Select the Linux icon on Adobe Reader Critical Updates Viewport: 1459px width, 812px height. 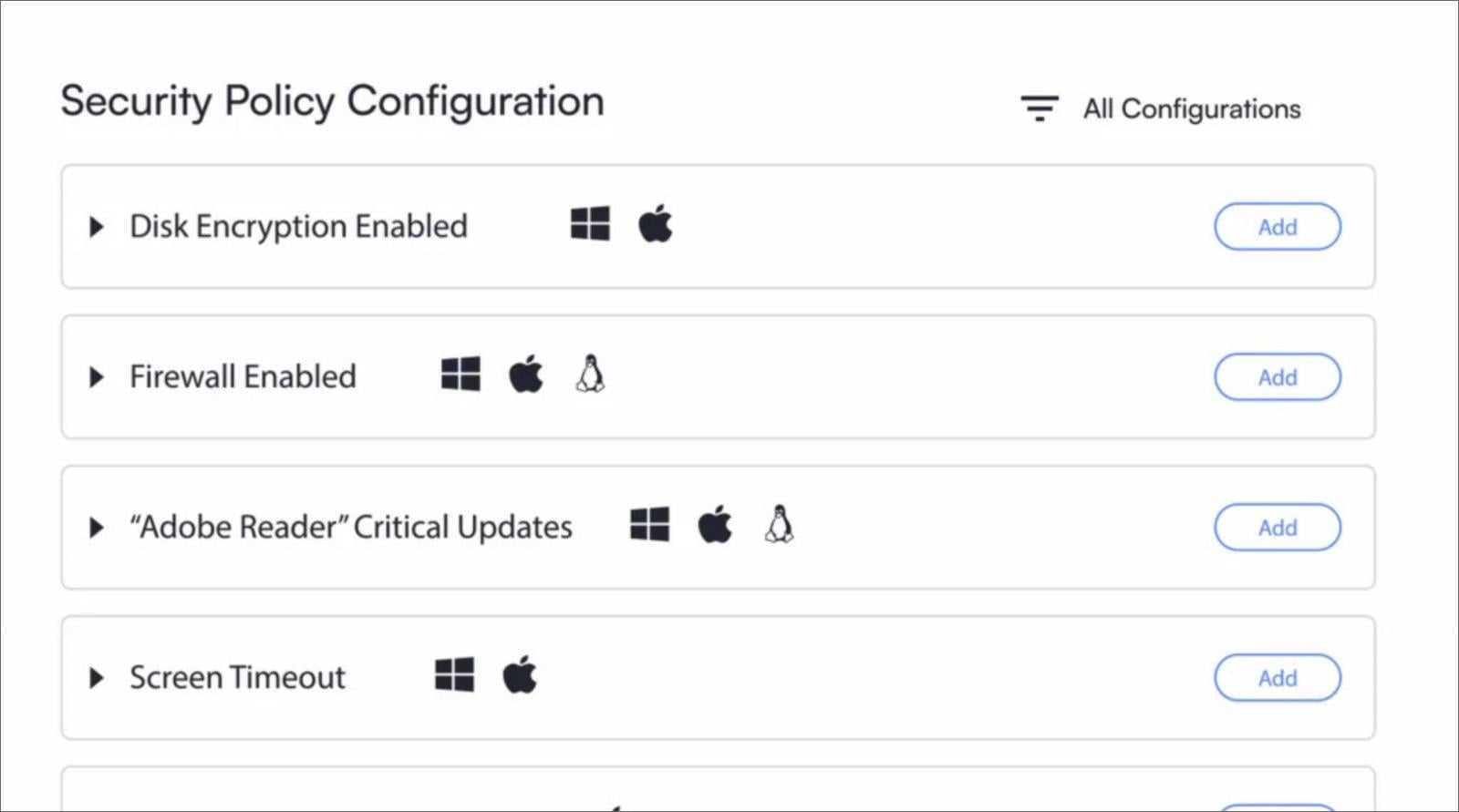(781, 524)
